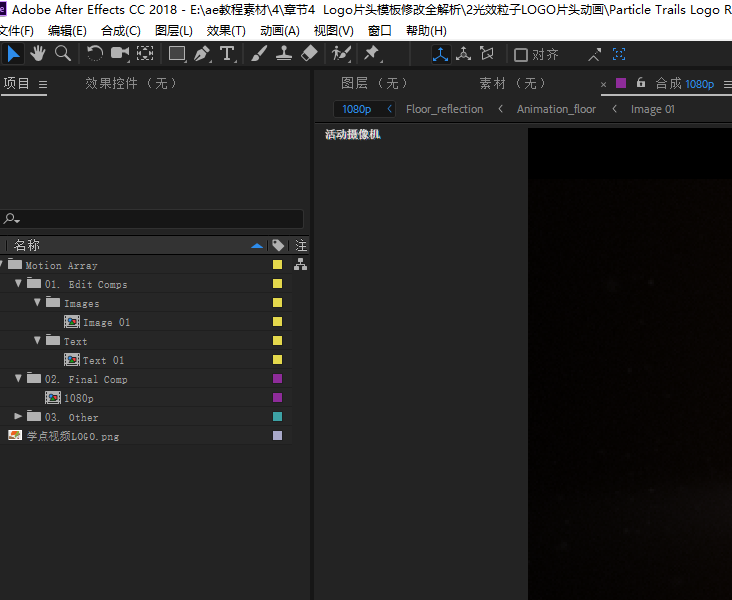Select the Puppet Pin tool

[373, 54]
